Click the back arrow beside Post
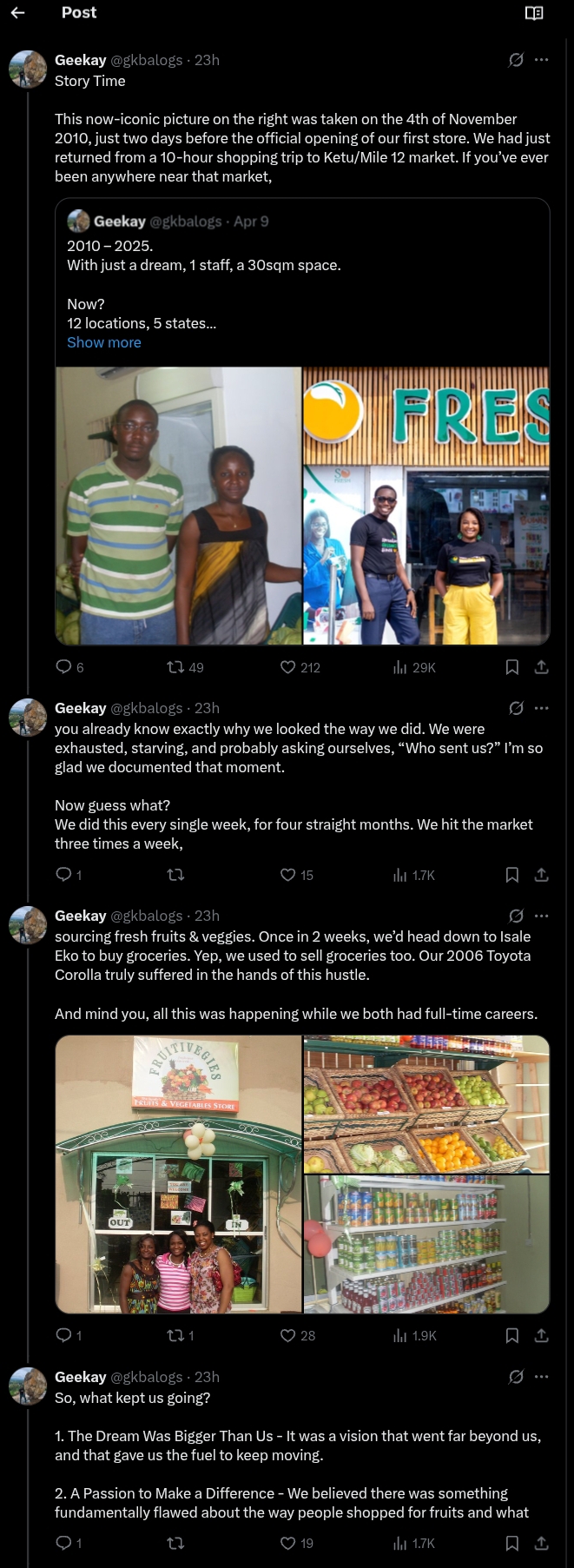This screenshot has height=1568, width=574. (17, 13)
